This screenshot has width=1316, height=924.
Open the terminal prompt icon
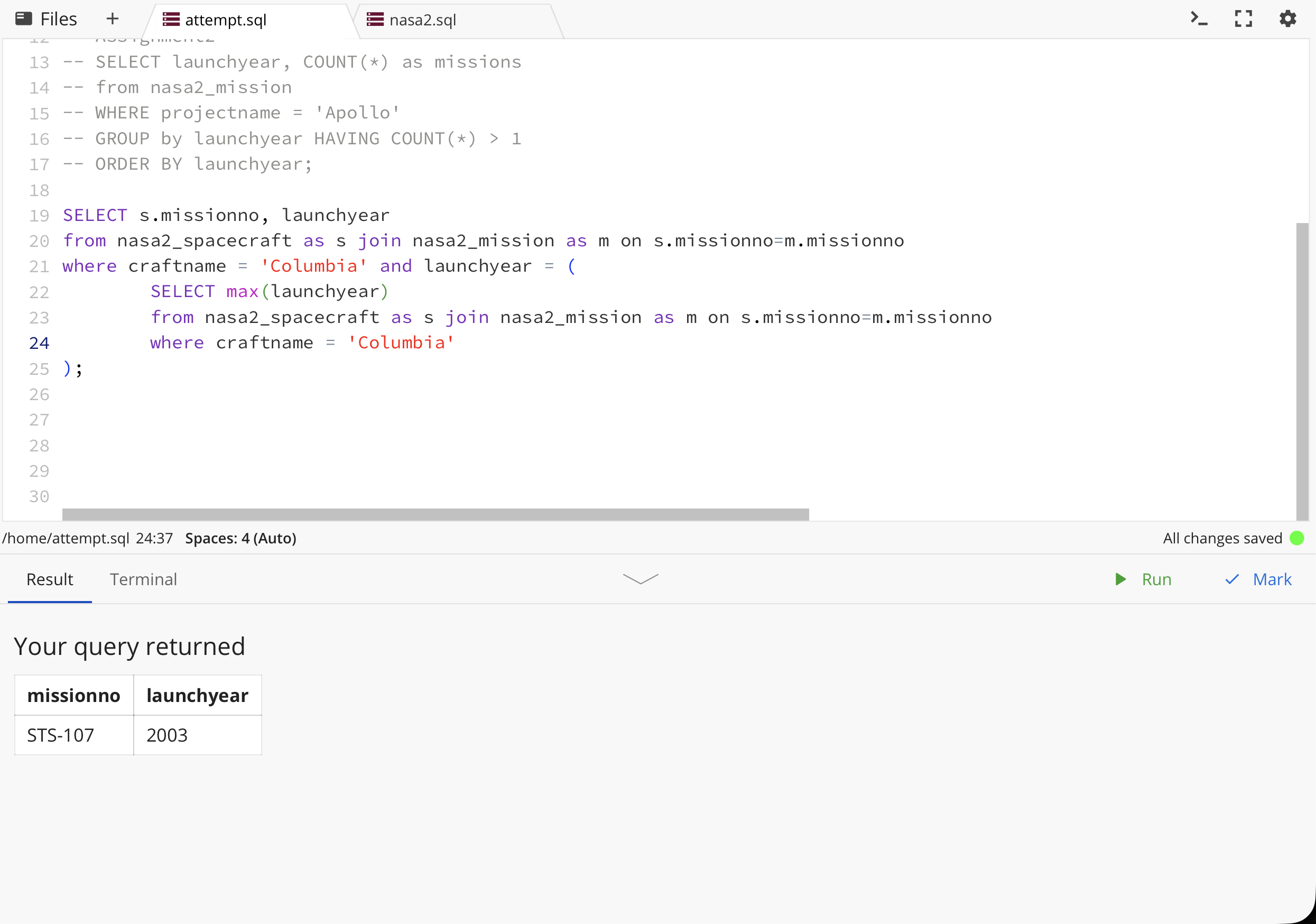1199,19
